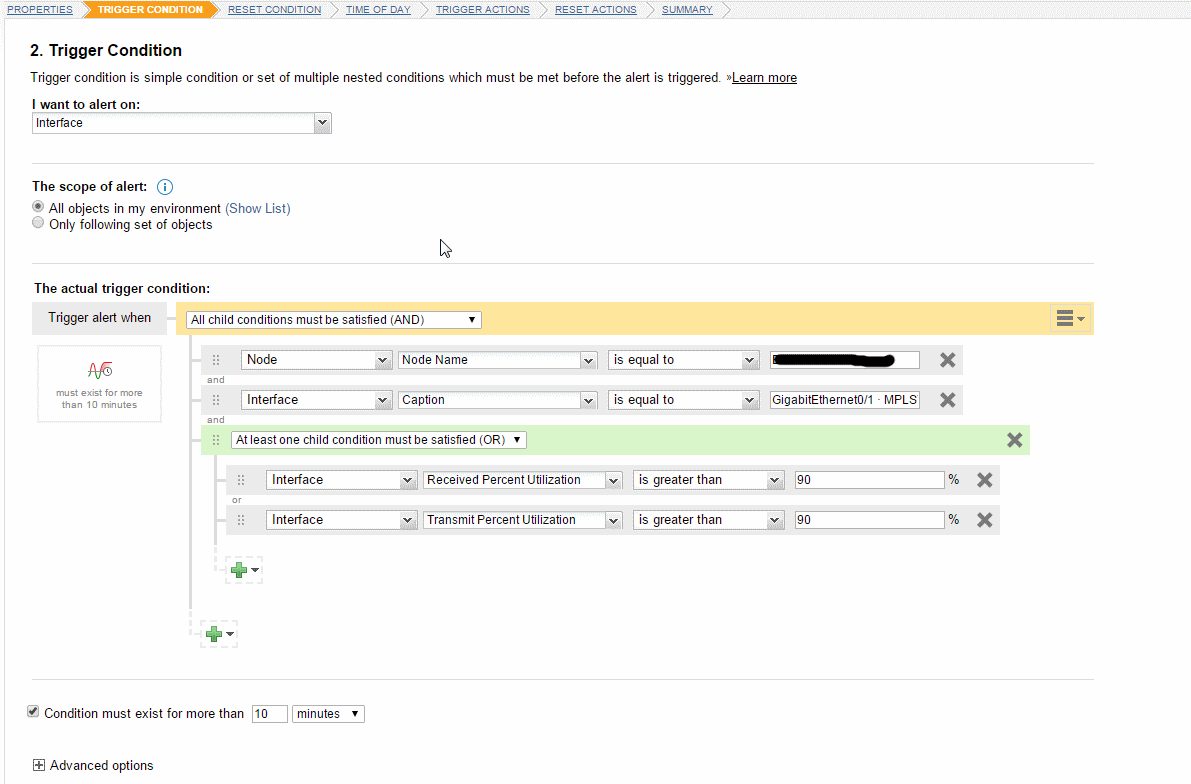This screenshot has height=784, width=1191.
Task: Grab drag handle of Transmit Utilization row
Action: tap(241, 520)
